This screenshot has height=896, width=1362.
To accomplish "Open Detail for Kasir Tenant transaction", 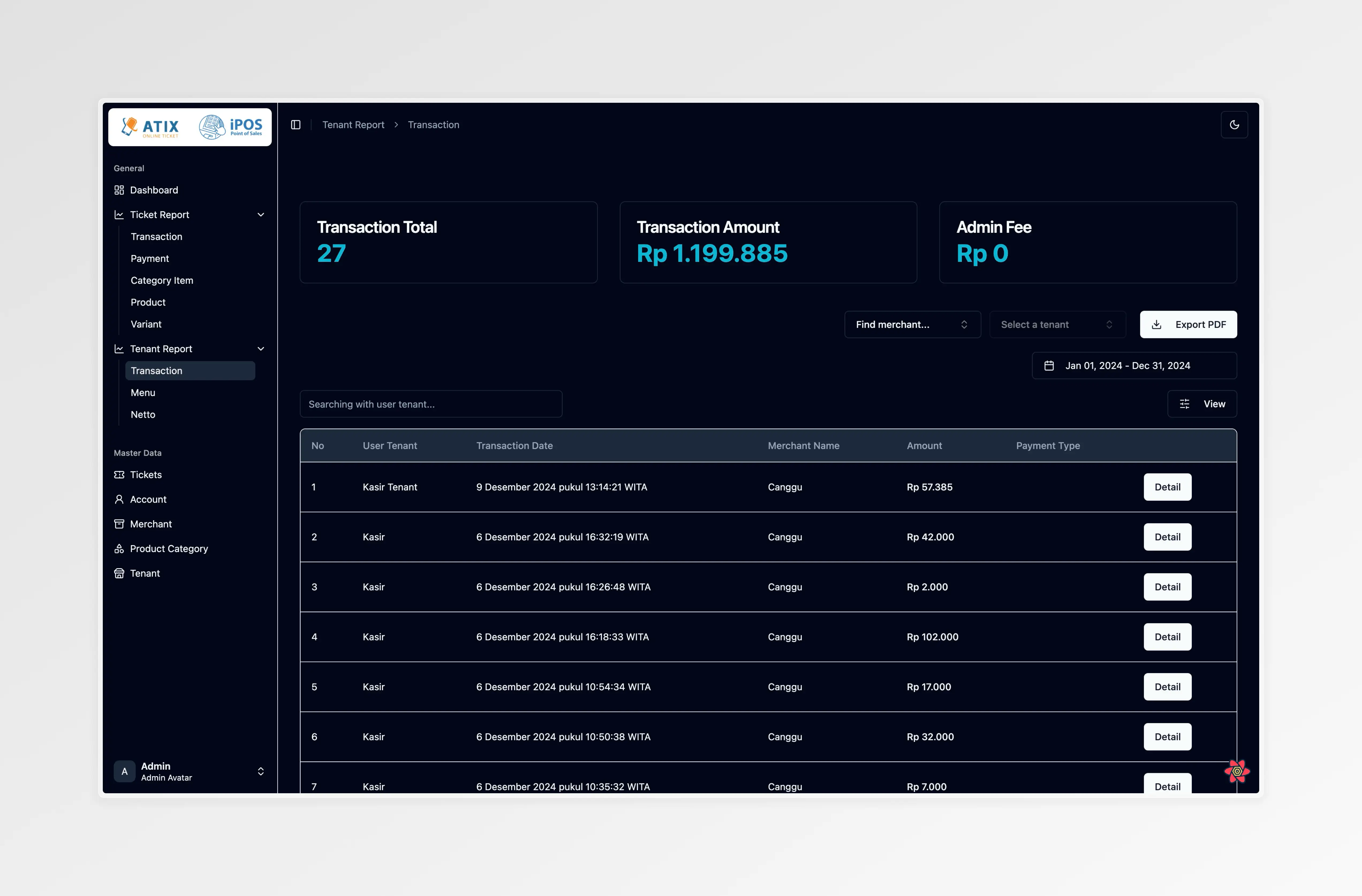I will click(1167, 487).
